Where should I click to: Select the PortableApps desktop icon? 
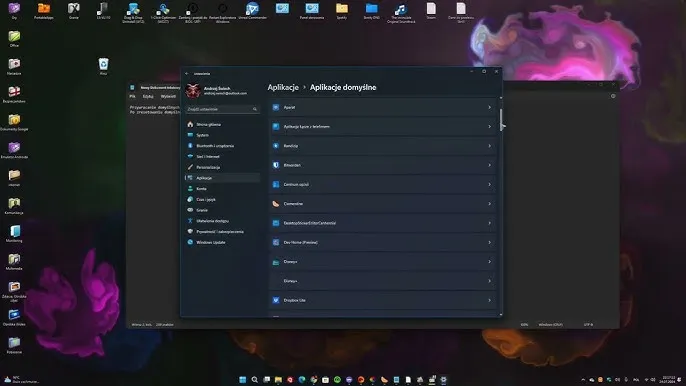pyautogui.click(x=44, y=11)
